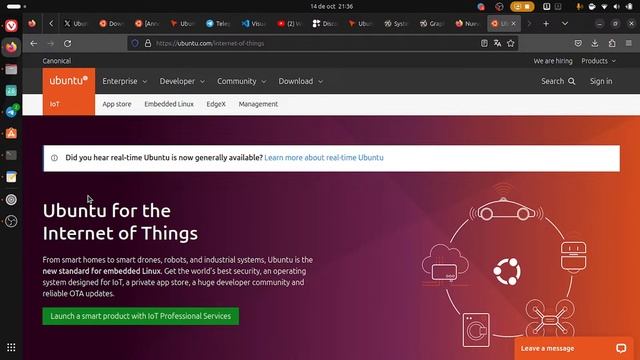Viewport: 640px width, 360px height.
Task: Open Firefox from the dock
Action: click(x=11, y=47)
